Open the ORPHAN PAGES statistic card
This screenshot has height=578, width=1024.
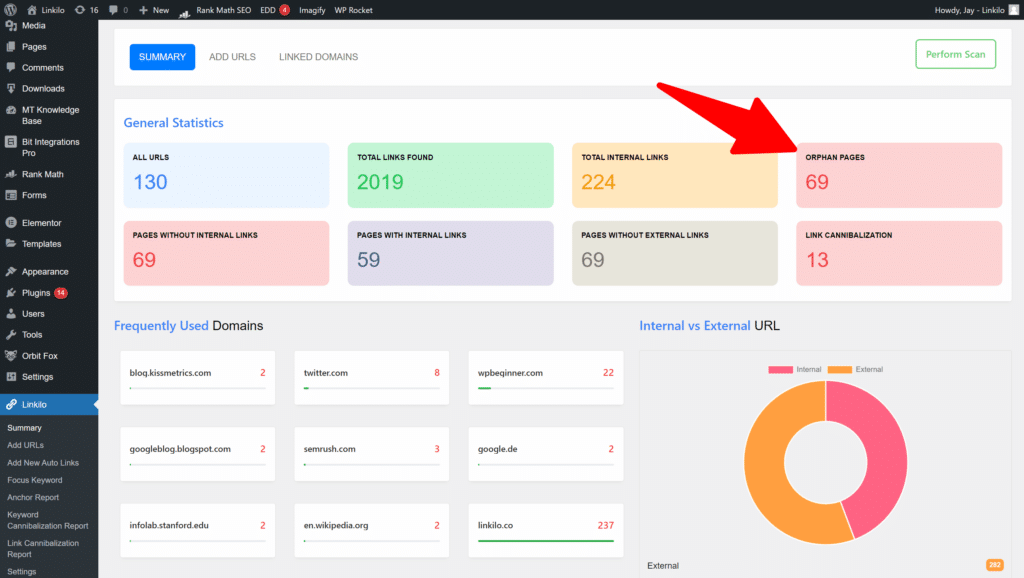899,175
